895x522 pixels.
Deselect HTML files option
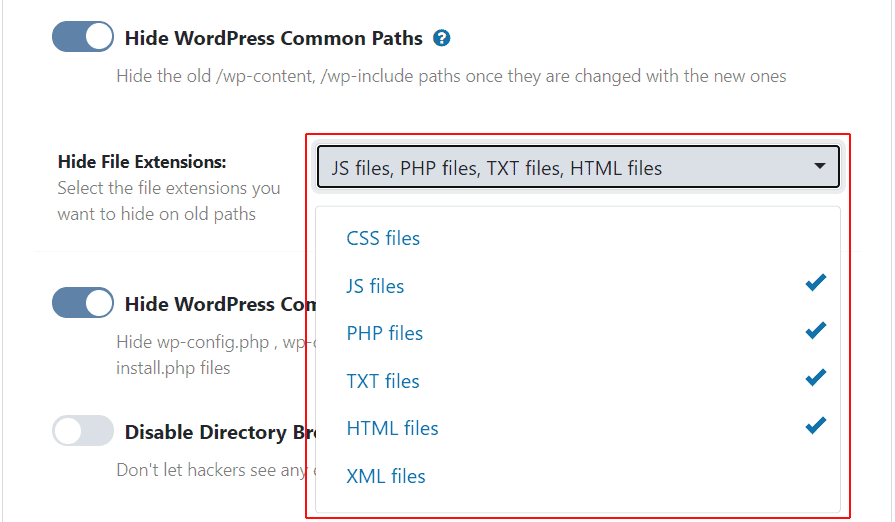392,428
